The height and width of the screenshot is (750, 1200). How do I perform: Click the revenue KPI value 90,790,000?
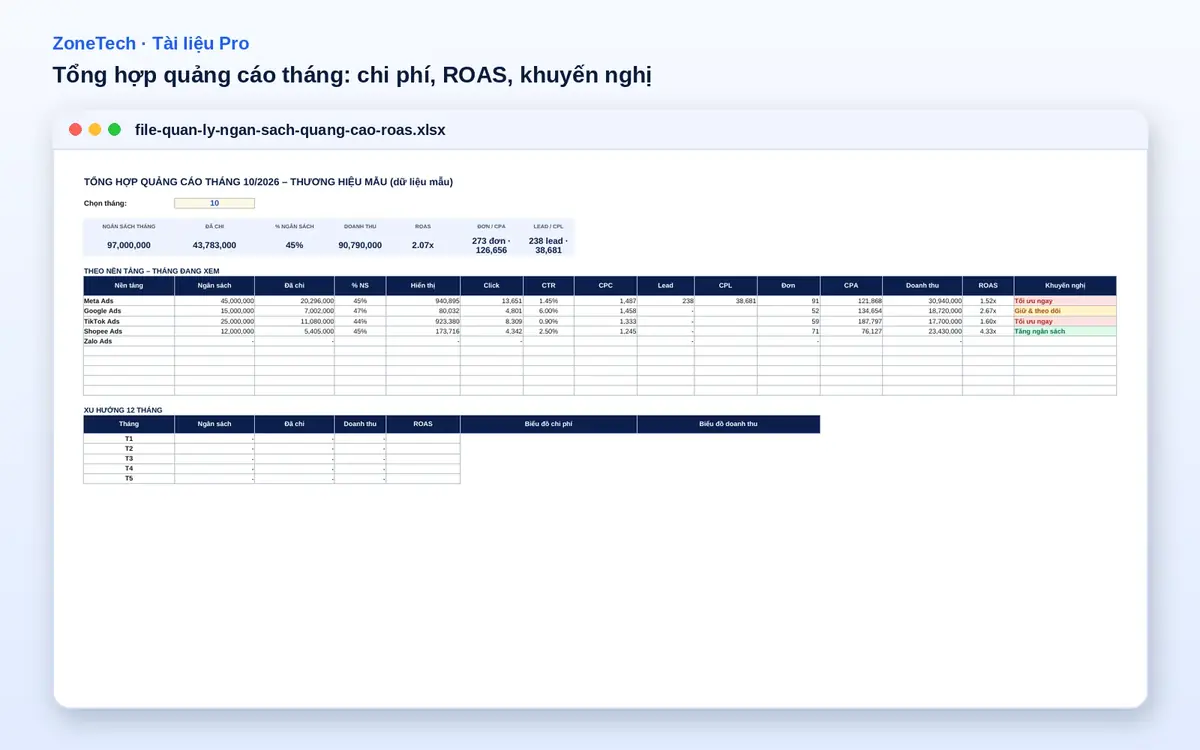360,245
